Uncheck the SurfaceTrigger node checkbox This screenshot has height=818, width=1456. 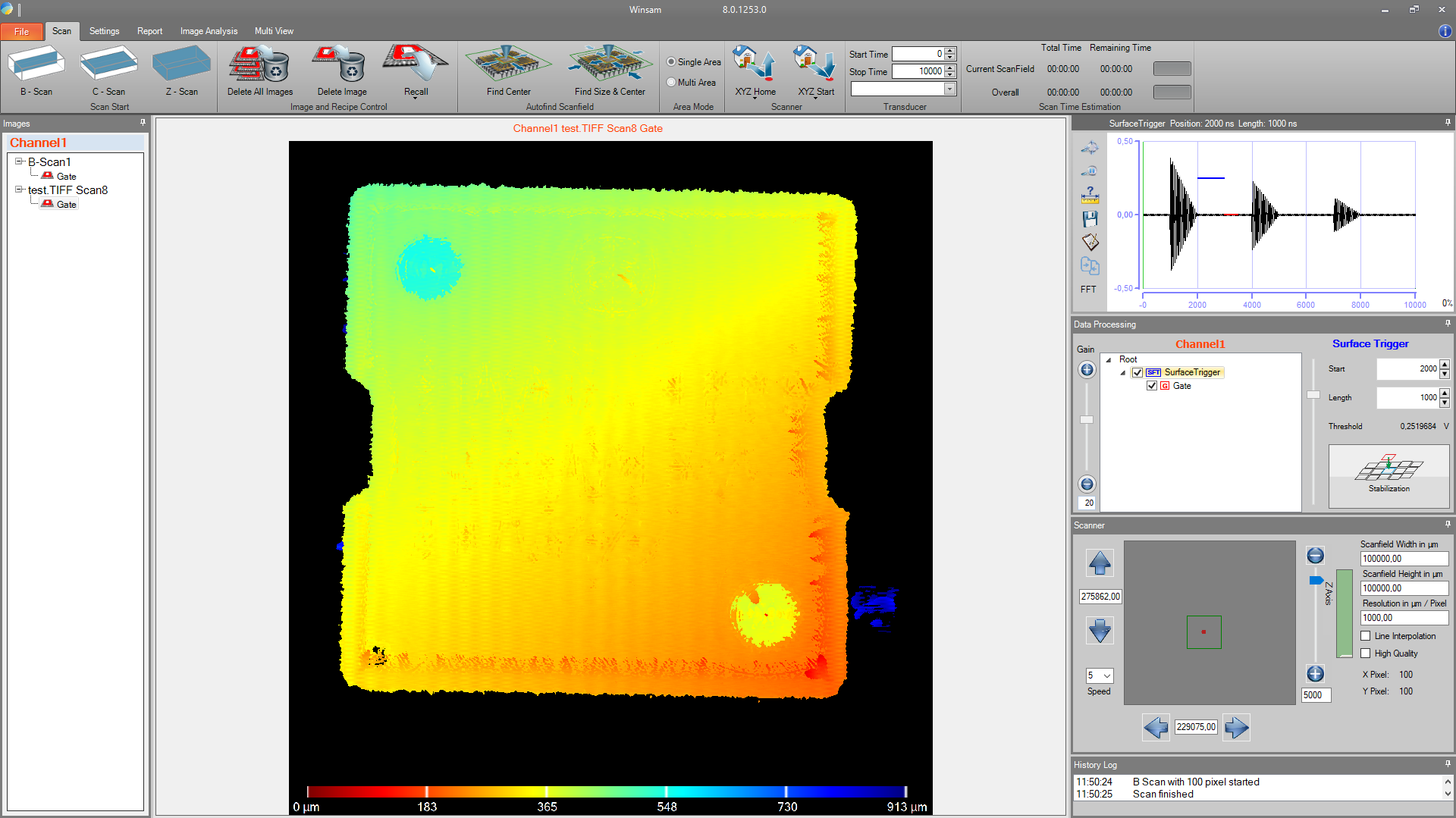tap(1137, 372)
